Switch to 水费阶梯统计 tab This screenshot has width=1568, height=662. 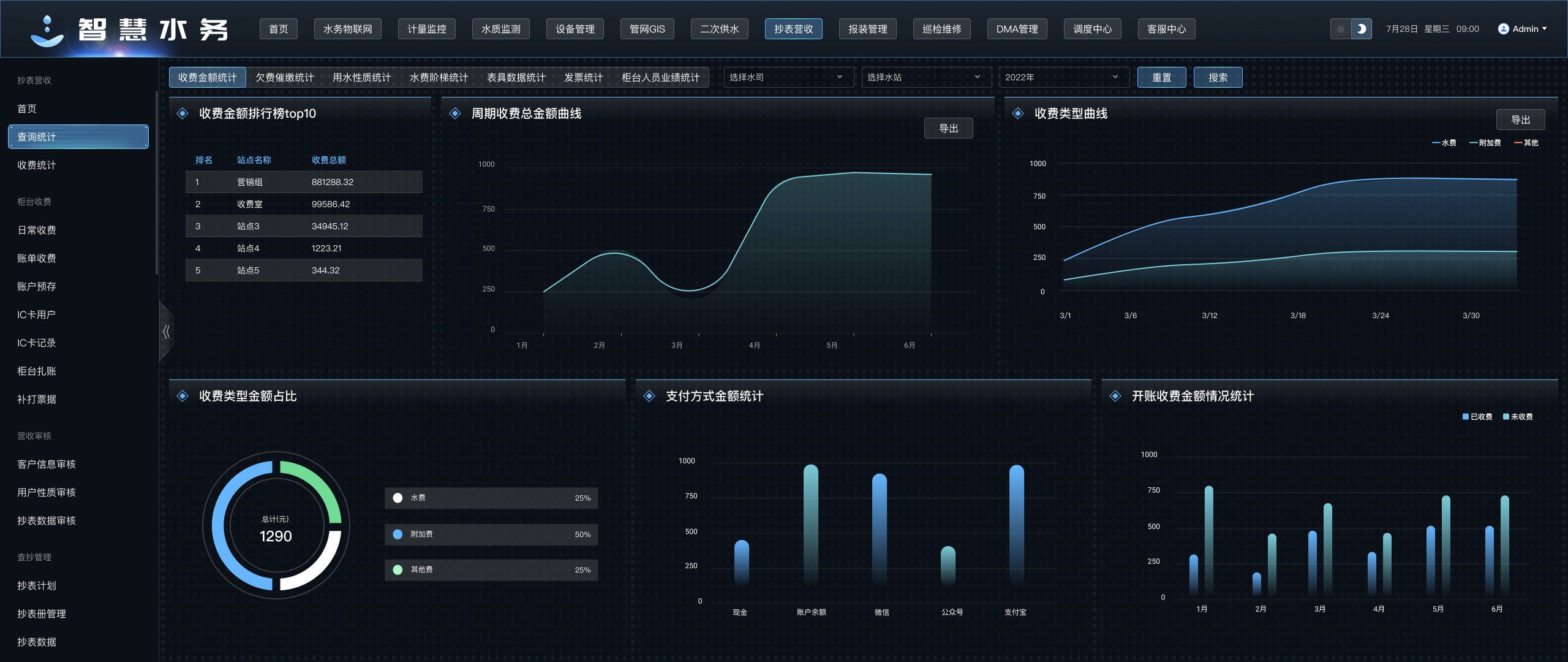click(x=439, y=77)
